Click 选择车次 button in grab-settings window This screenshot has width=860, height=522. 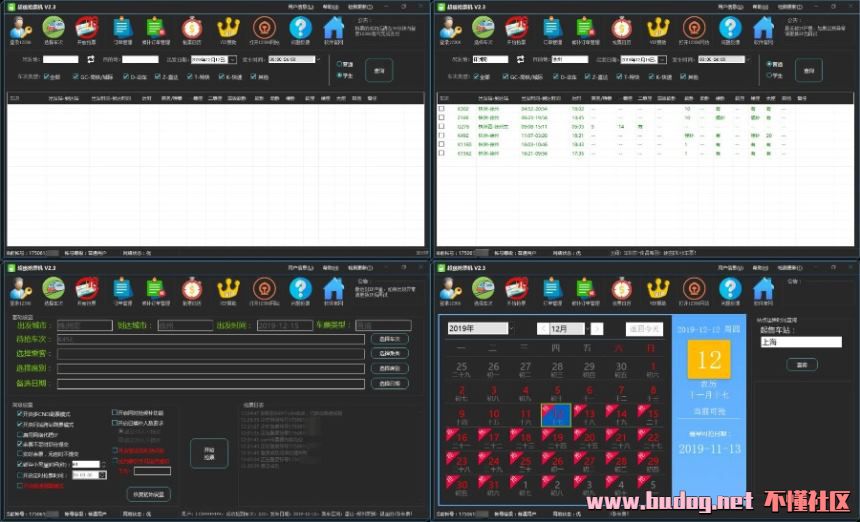click(x=389, y=339)
